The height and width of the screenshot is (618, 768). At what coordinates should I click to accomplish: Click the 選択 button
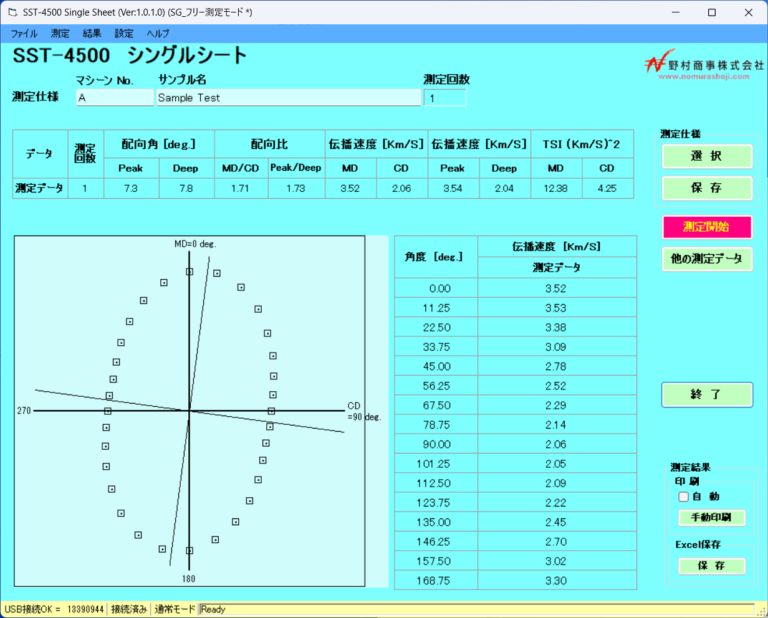(x=707, y=156)
